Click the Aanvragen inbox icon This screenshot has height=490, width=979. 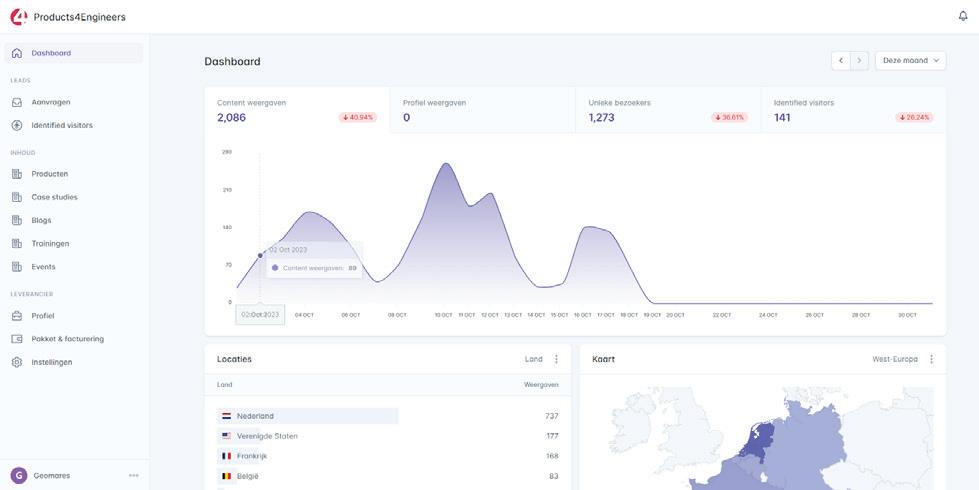pyautogui.click(x=17, y=102)
